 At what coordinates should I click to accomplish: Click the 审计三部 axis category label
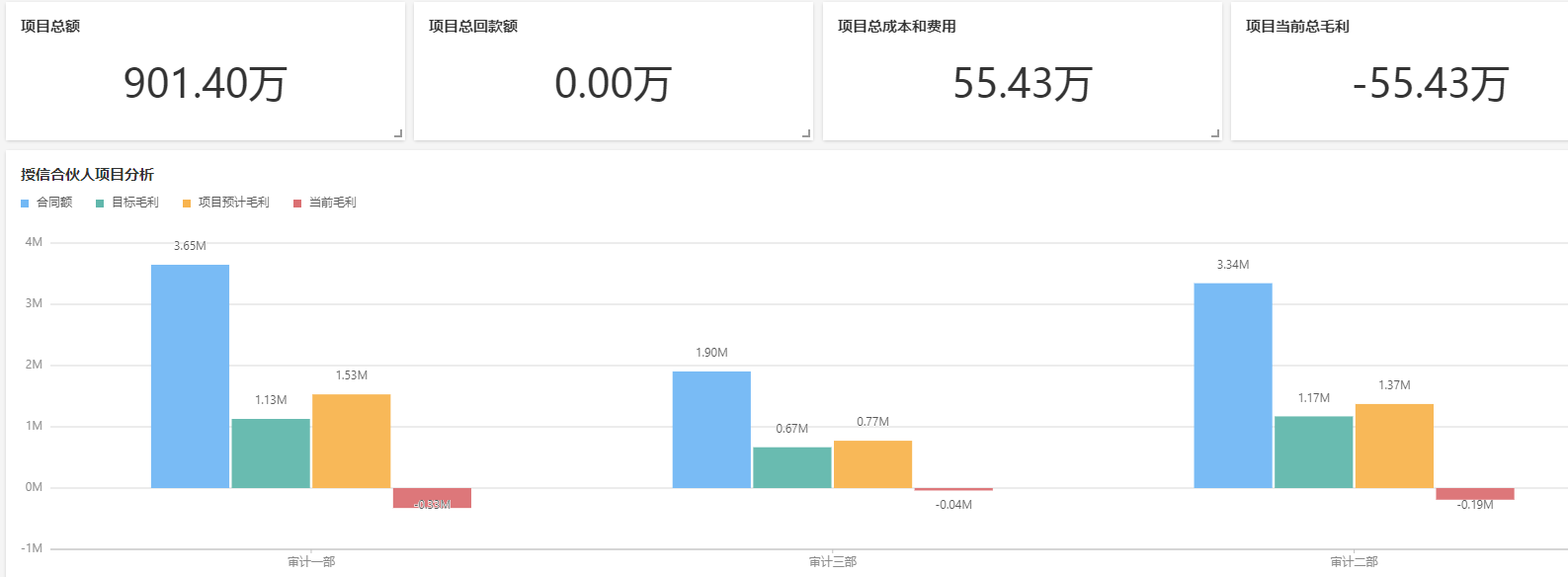[833, 562]
